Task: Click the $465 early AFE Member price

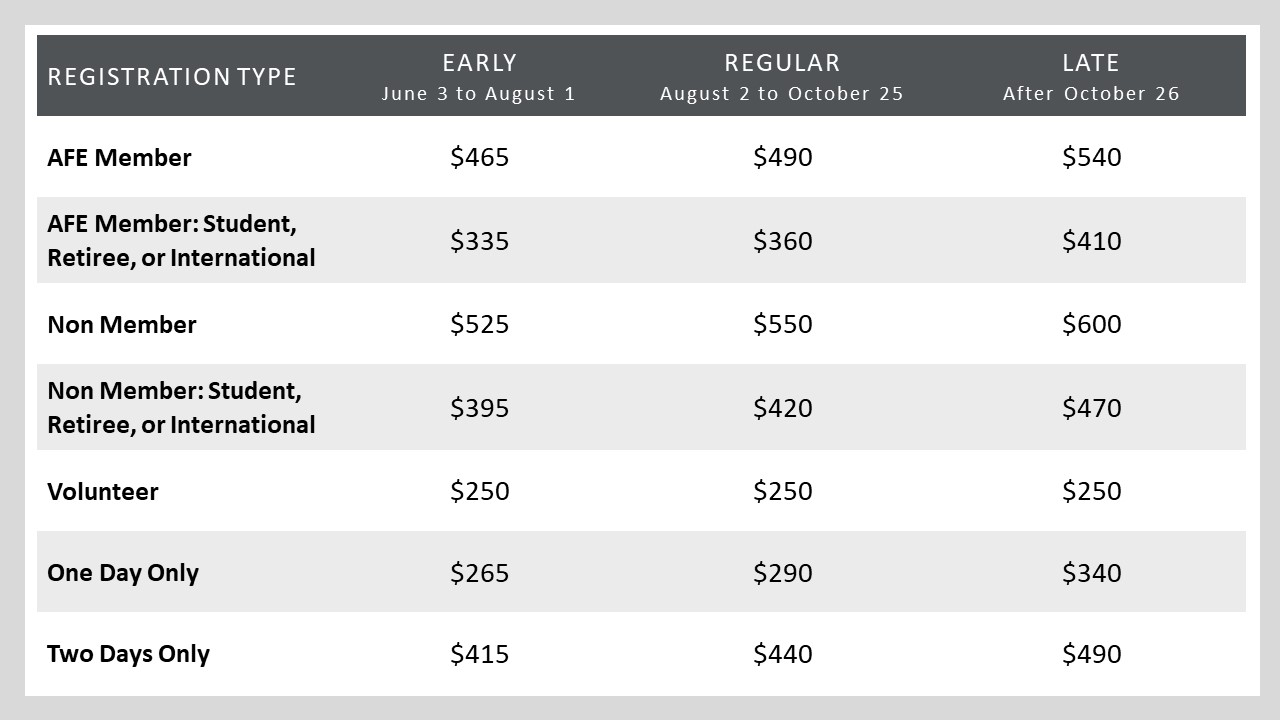Action: click(x=480, y=158)
